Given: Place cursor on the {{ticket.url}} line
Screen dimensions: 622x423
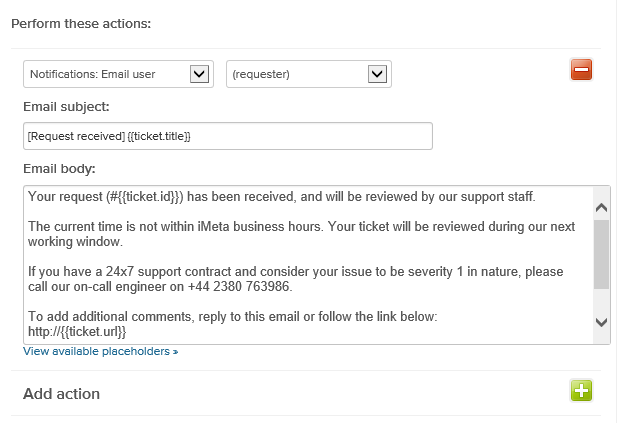Looking at the screenshot, I should click(x=77, y=332).
